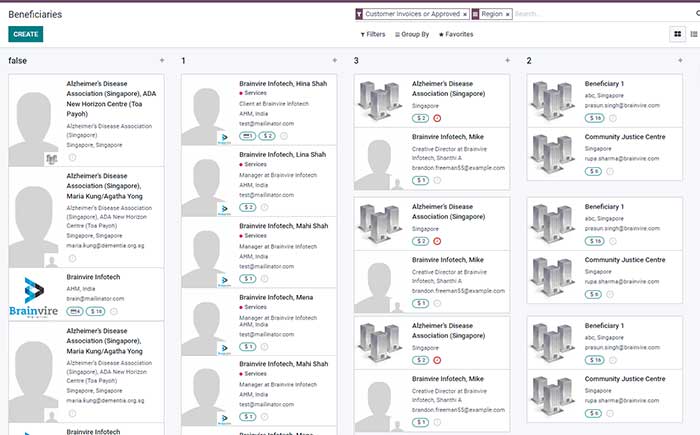This screenshot has width=700, height=435.
Task: Remove the Customer Invoices or Approved filter
Action: pyautogui.click(x=465, y=14)
